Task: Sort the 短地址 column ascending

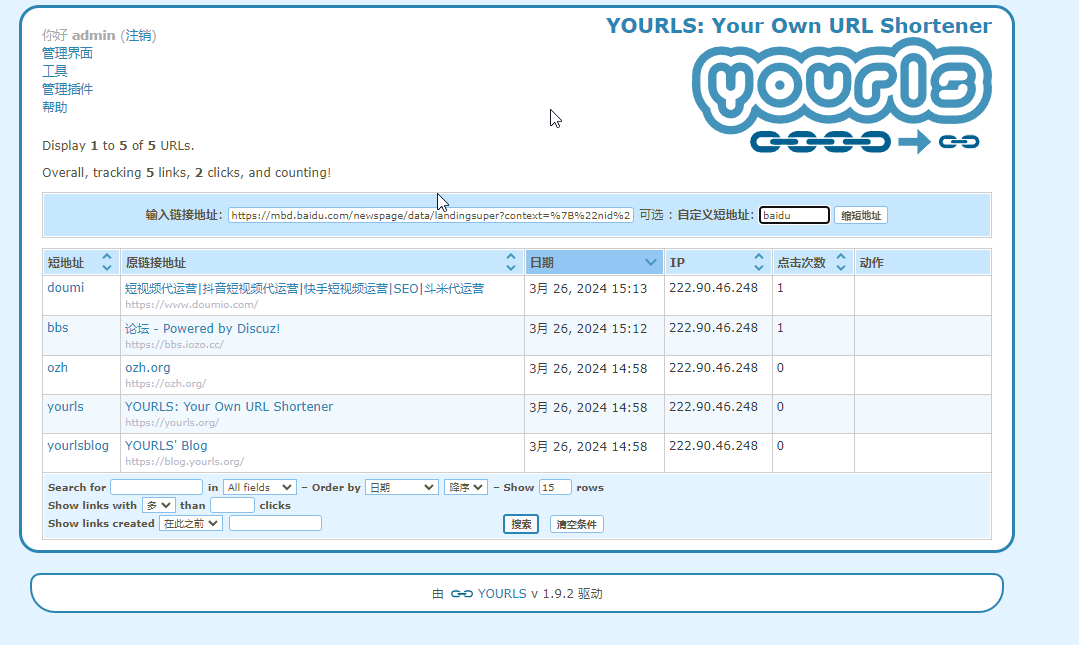Action: [x=109, y=256]
